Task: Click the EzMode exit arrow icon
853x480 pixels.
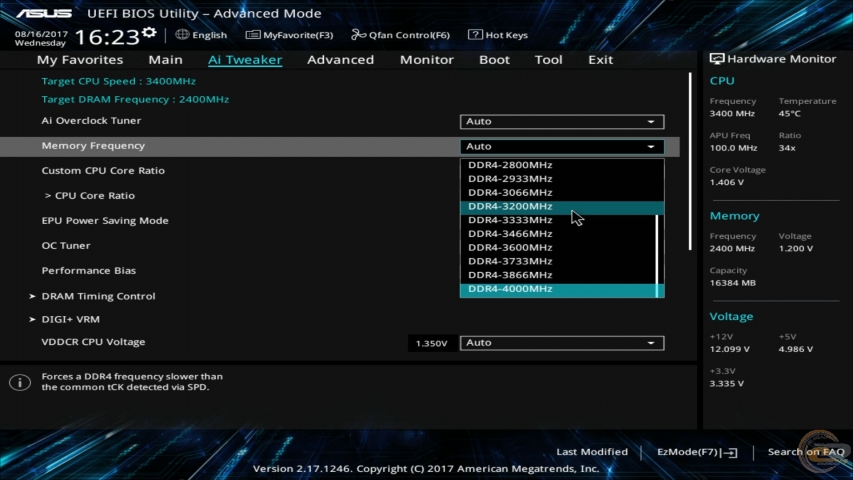Action: [x=730, y=452]
